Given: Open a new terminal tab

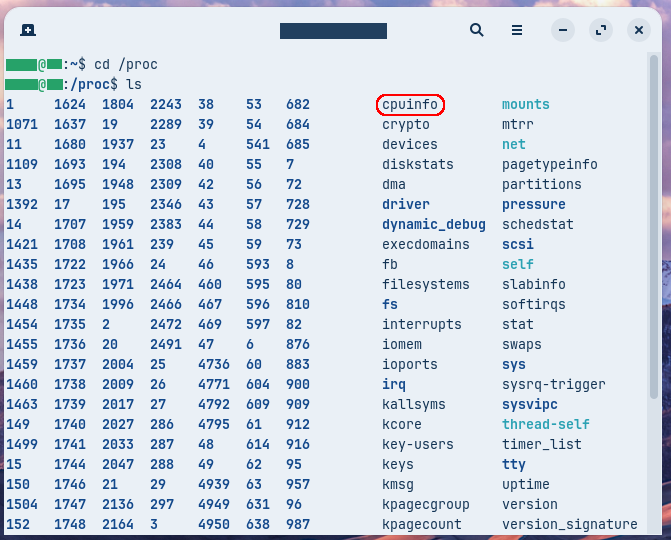Looking at the screenshot, I should point(28,30).
